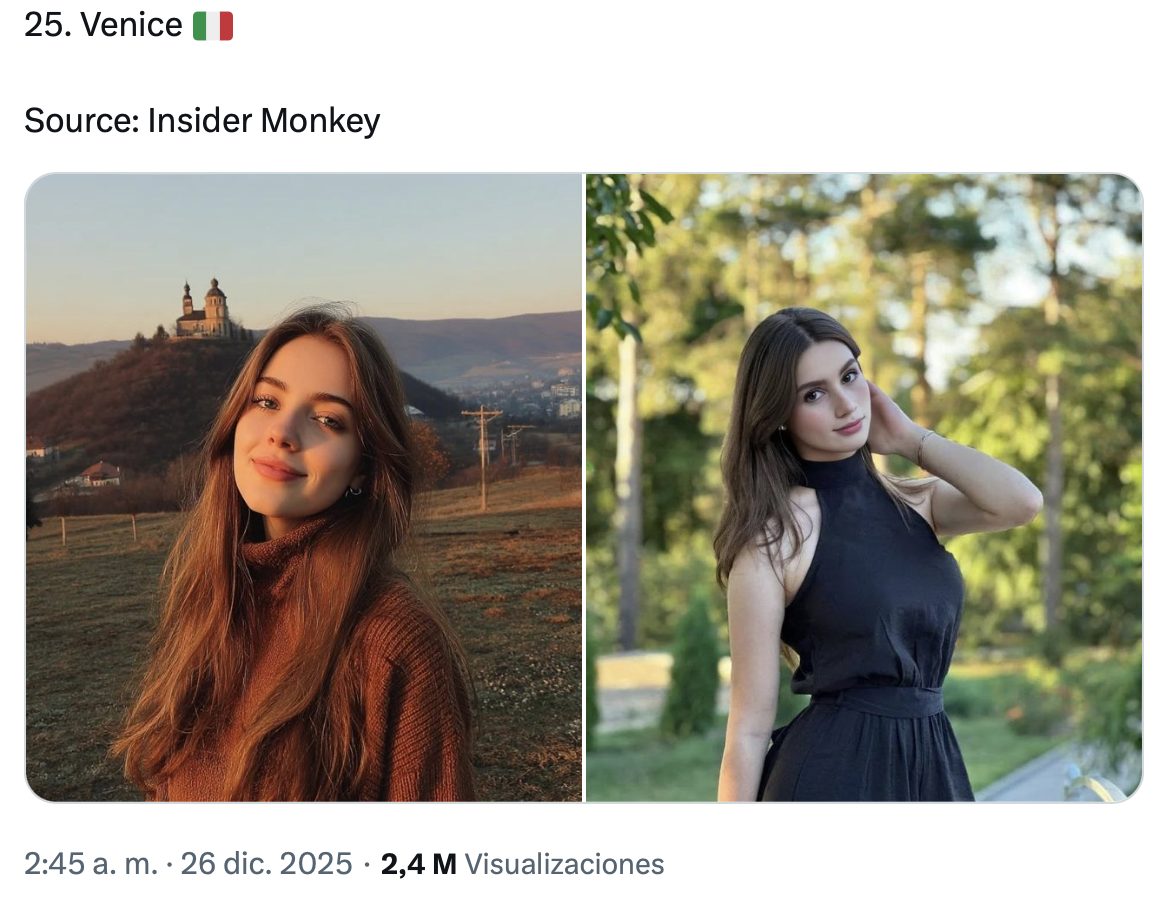The height and width of the screenshot is (900, 1176).
Task: Click the hilltop church in the left photo
Action: (205, 311)
